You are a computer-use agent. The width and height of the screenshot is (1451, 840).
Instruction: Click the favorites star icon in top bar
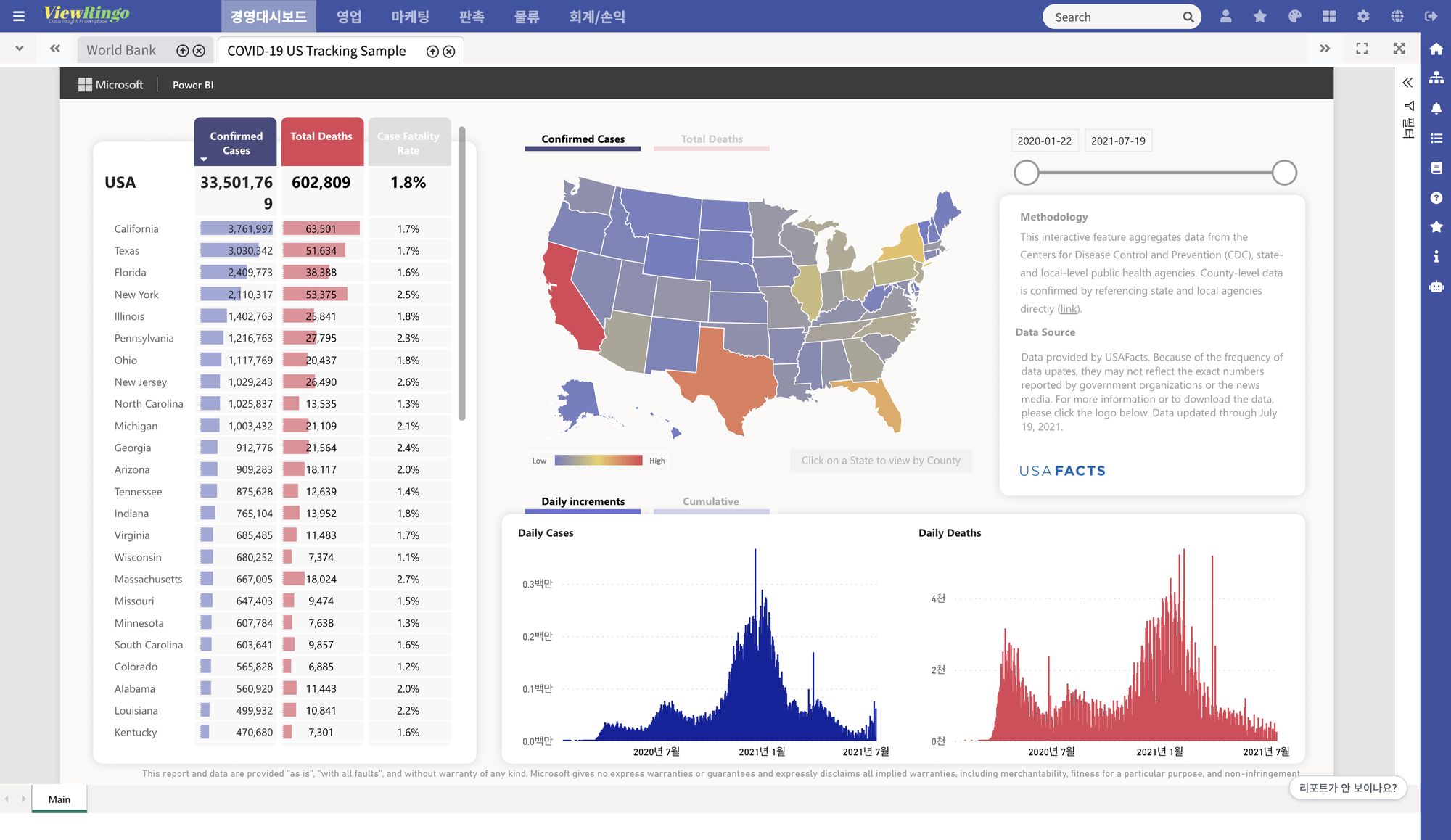[x=1260, y=16]
